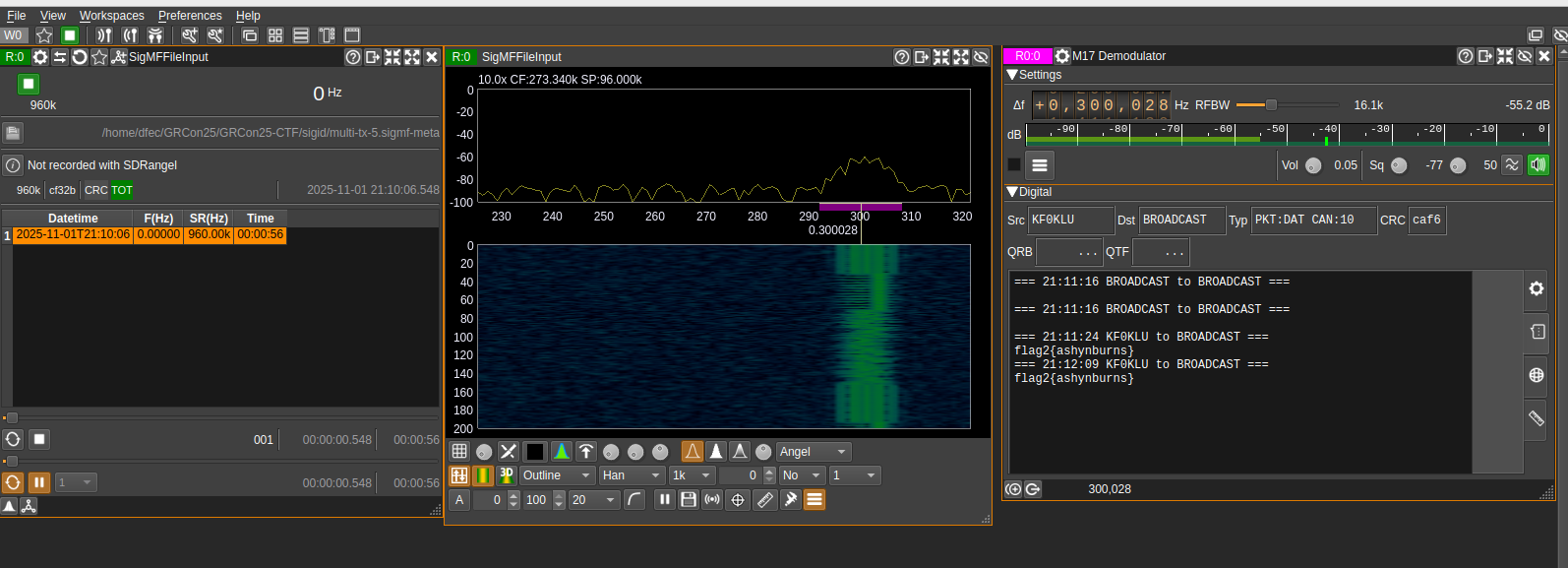
Task: Open the Angel colormap dropdown
Action: tap(813, 452)
